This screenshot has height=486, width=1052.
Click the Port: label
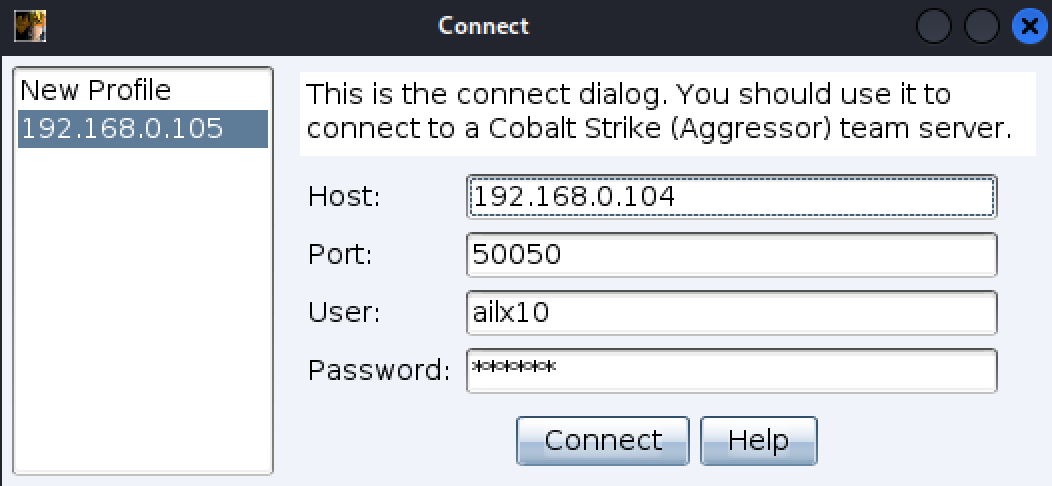pos(340,255)
